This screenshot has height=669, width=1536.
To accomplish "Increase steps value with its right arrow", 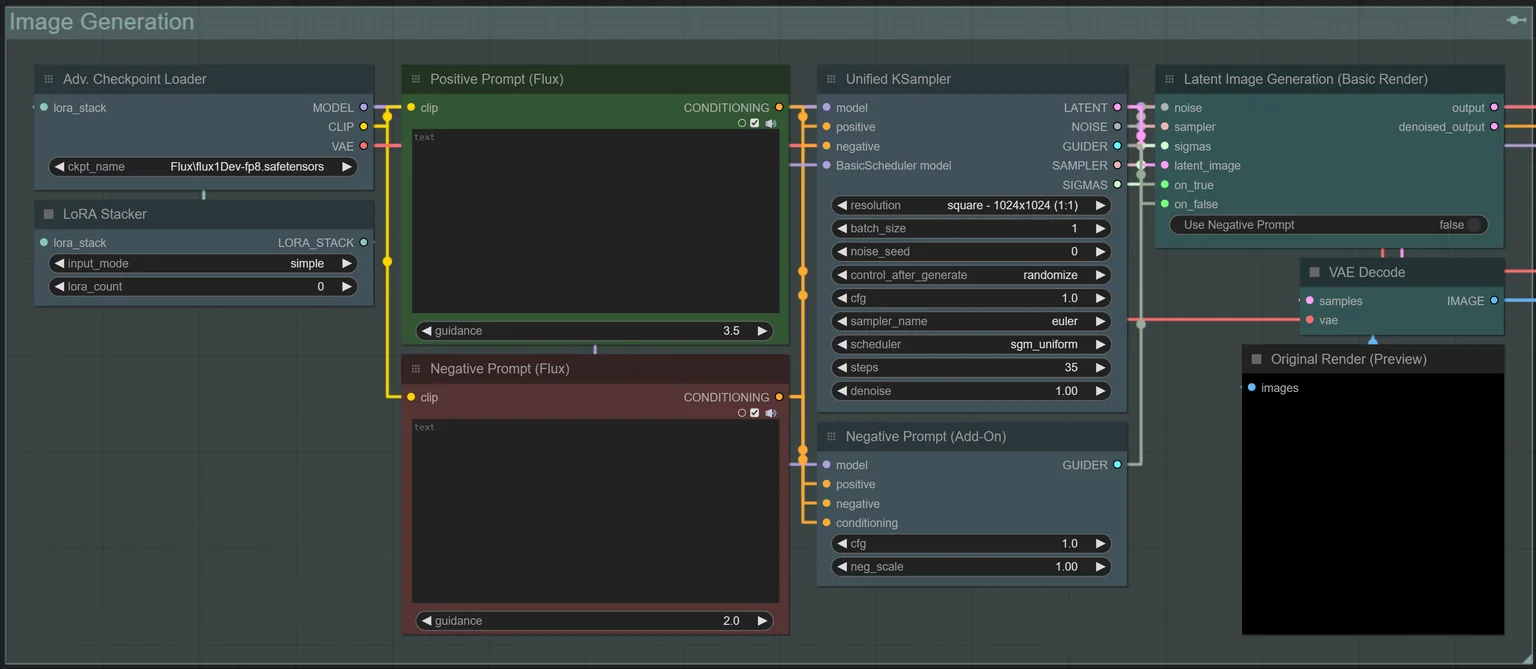I will point(1100,368).
